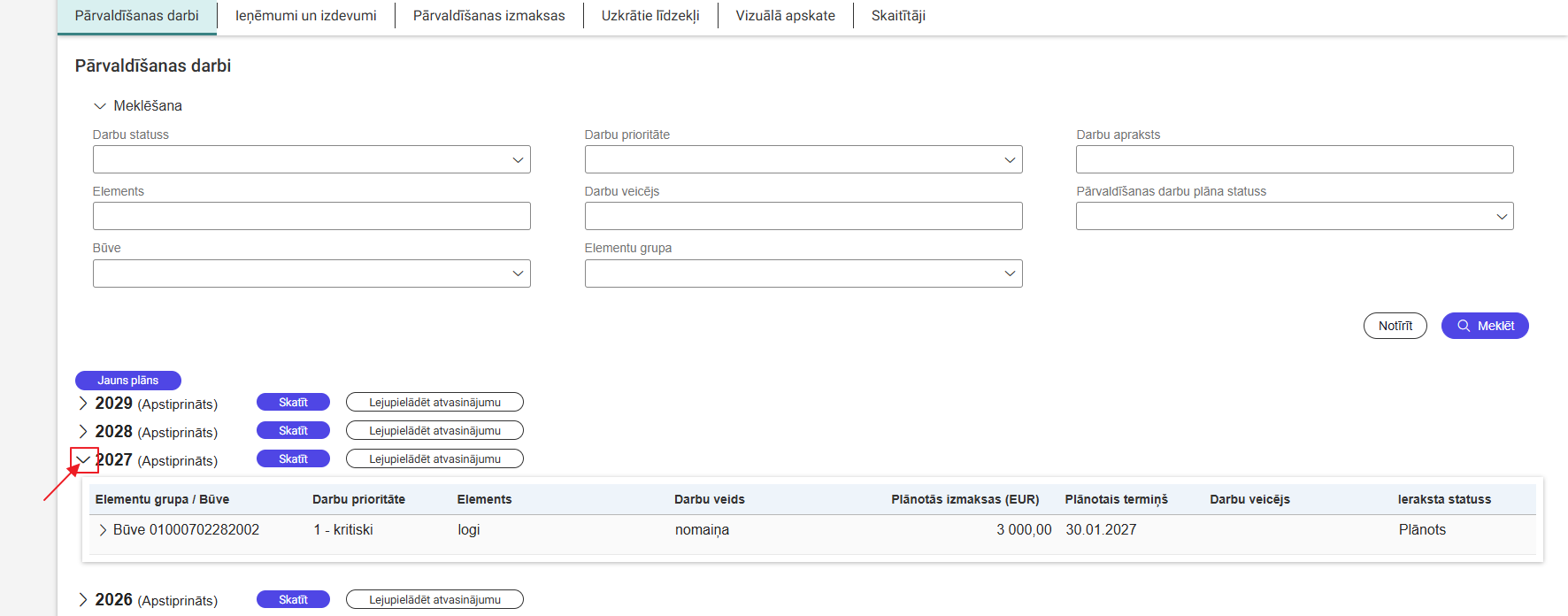The width and height of the screenshot is (1568, 616).
Task: Click Skatīt for the 2027 plan
Action: (293, 459)
